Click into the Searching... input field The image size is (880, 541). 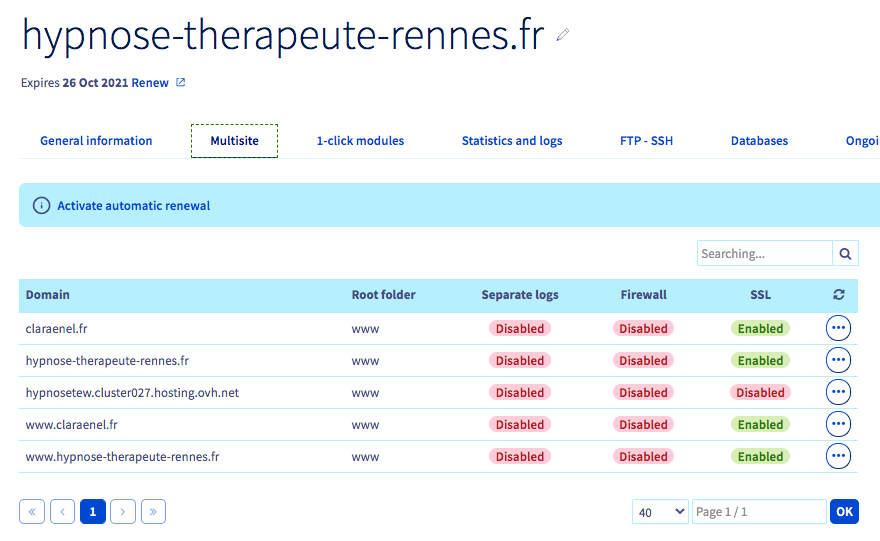[x=764, y=254]
